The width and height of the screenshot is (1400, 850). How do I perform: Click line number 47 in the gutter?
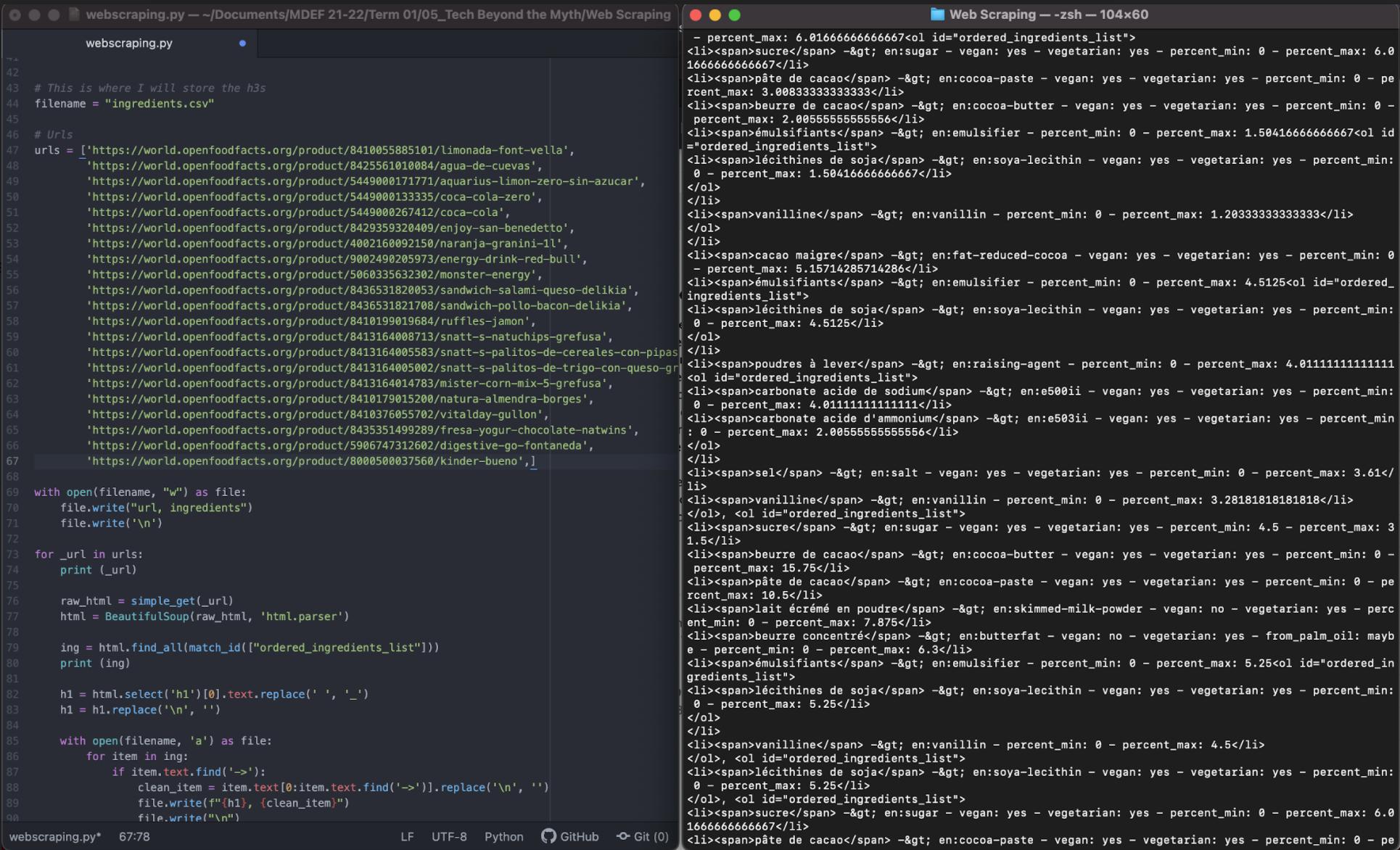pyautogui.click(x=13, y=150)
